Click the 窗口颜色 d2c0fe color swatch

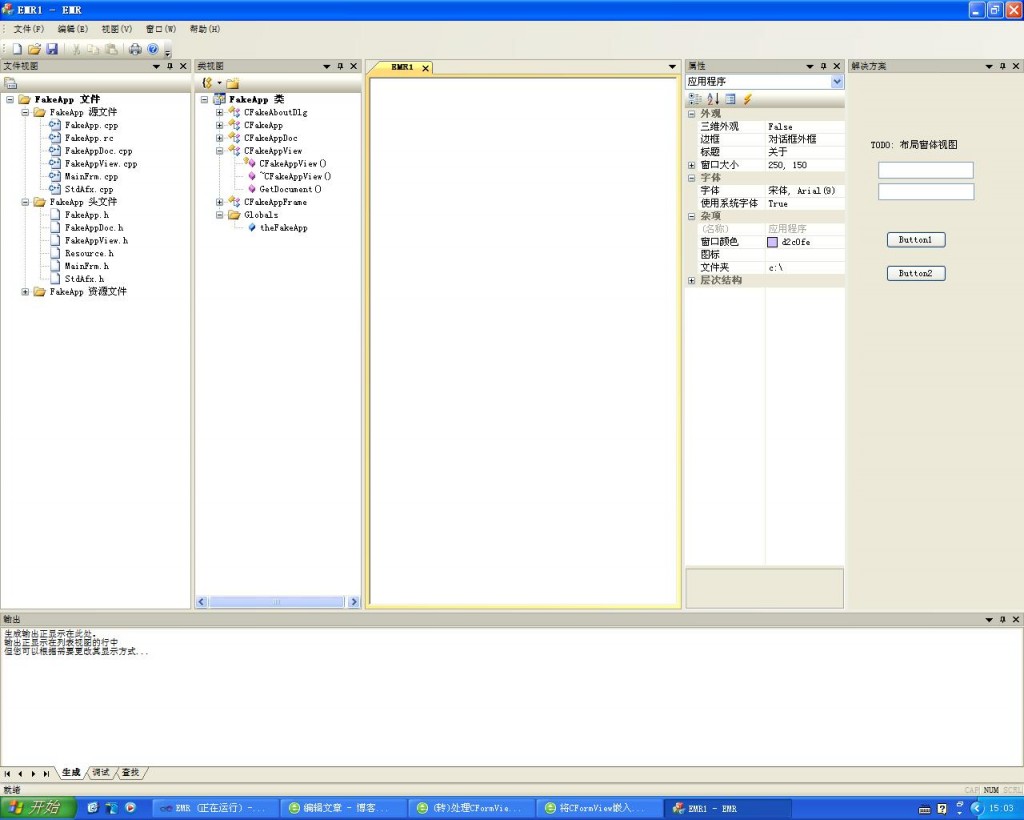click(x=773, y=242)
